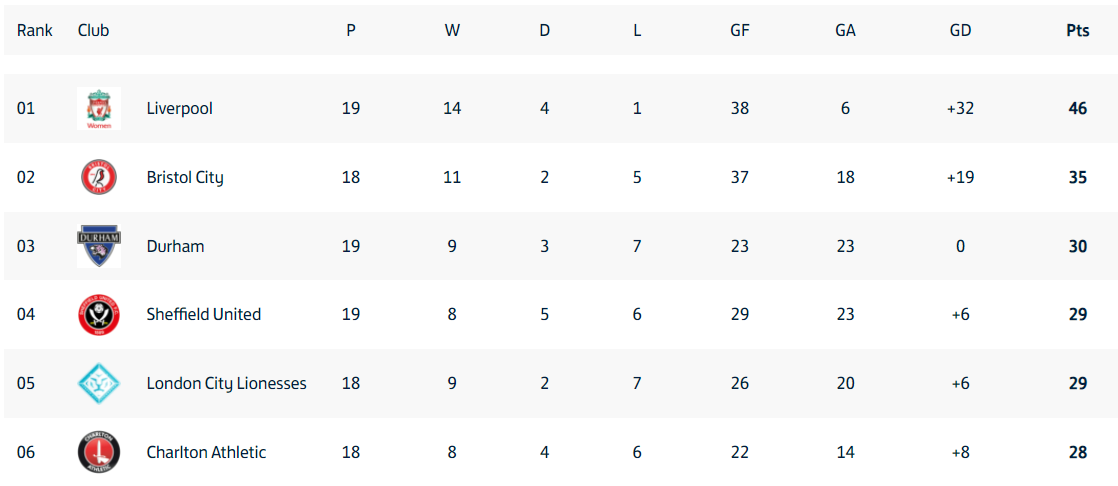Image resolution: width=1118 pixels, height=486 pixels.
Task: Open London City Lionesses club name
Action: (x=227, y=383)
